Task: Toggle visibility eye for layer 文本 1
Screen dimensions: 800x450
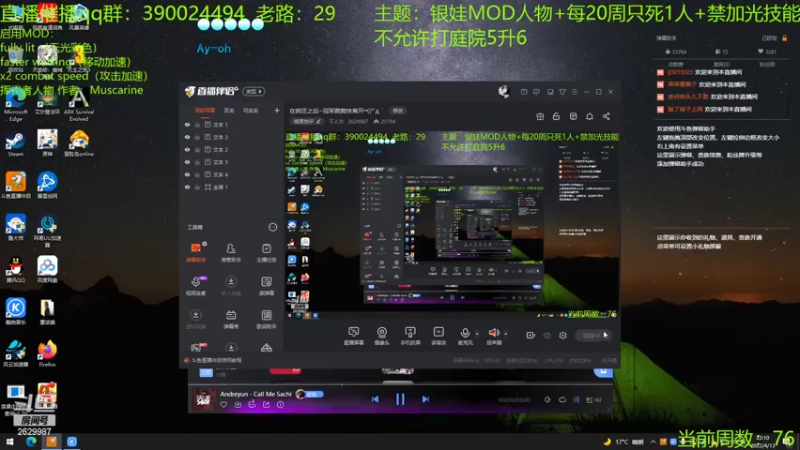Action: tap(187, 124)
